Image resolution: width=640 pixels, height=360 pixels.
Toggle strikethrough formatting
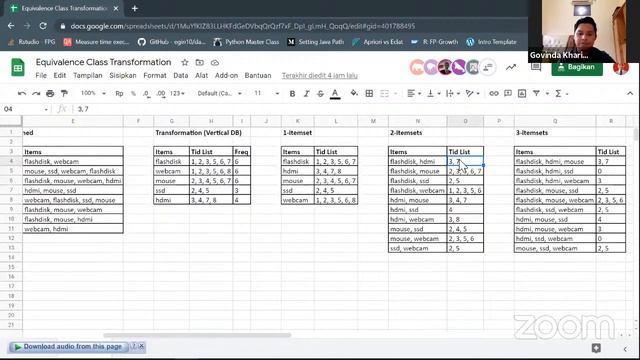pos(320,93)
